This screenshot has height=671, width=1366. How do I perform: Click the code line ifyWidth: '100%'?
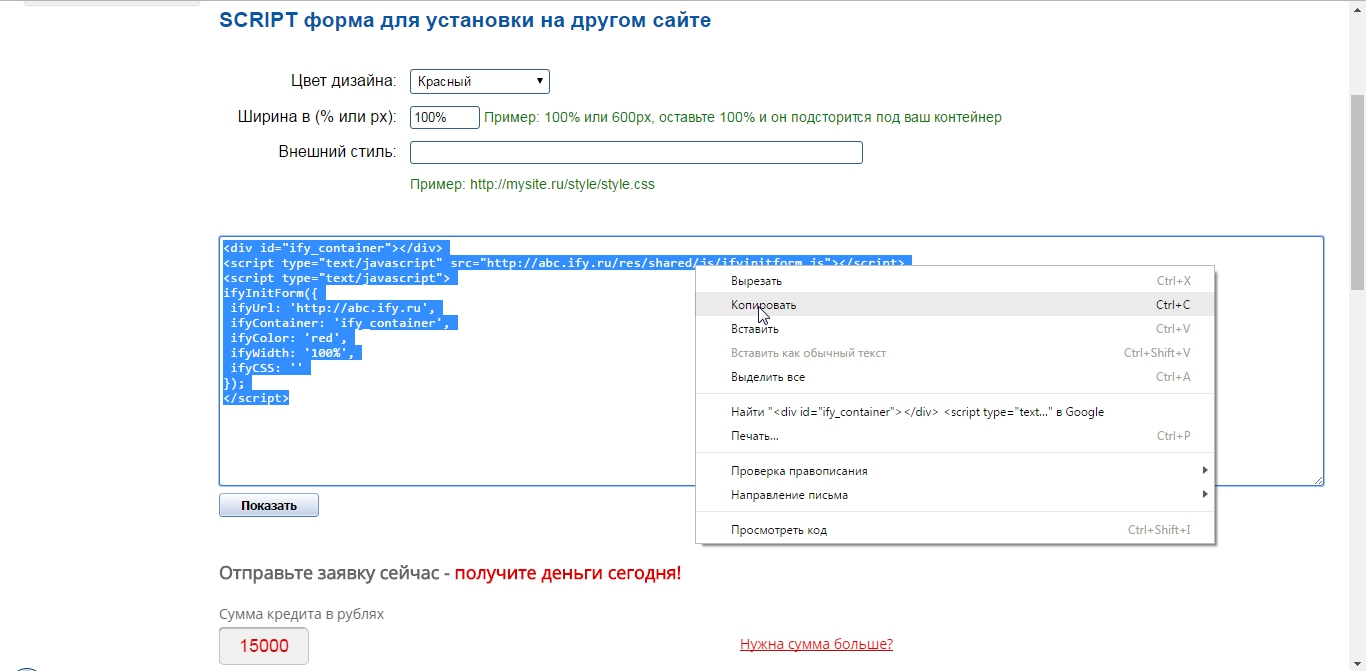click(x=292, y=353)
